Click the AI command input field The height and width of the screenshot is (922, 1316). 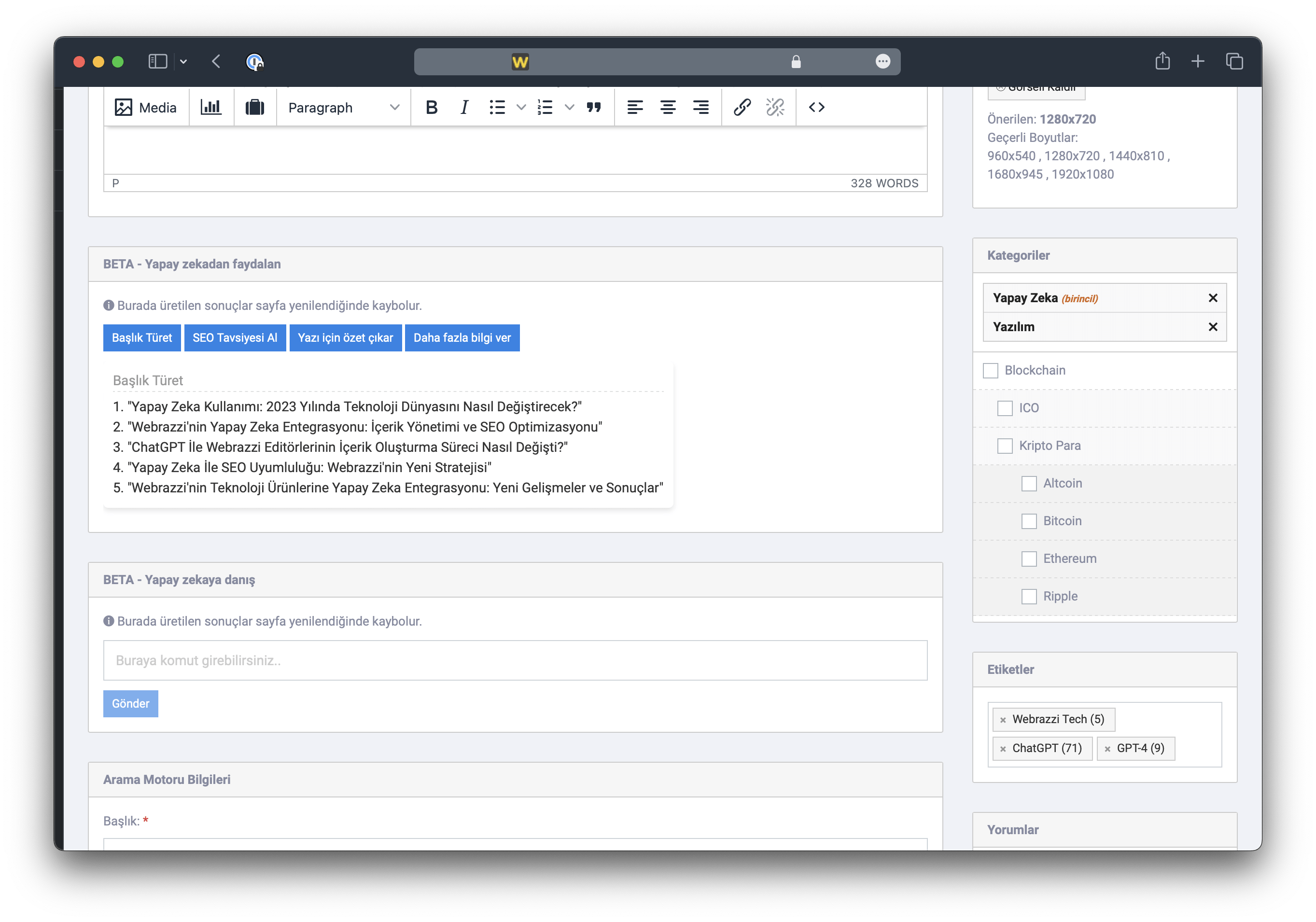pos(515,661)
